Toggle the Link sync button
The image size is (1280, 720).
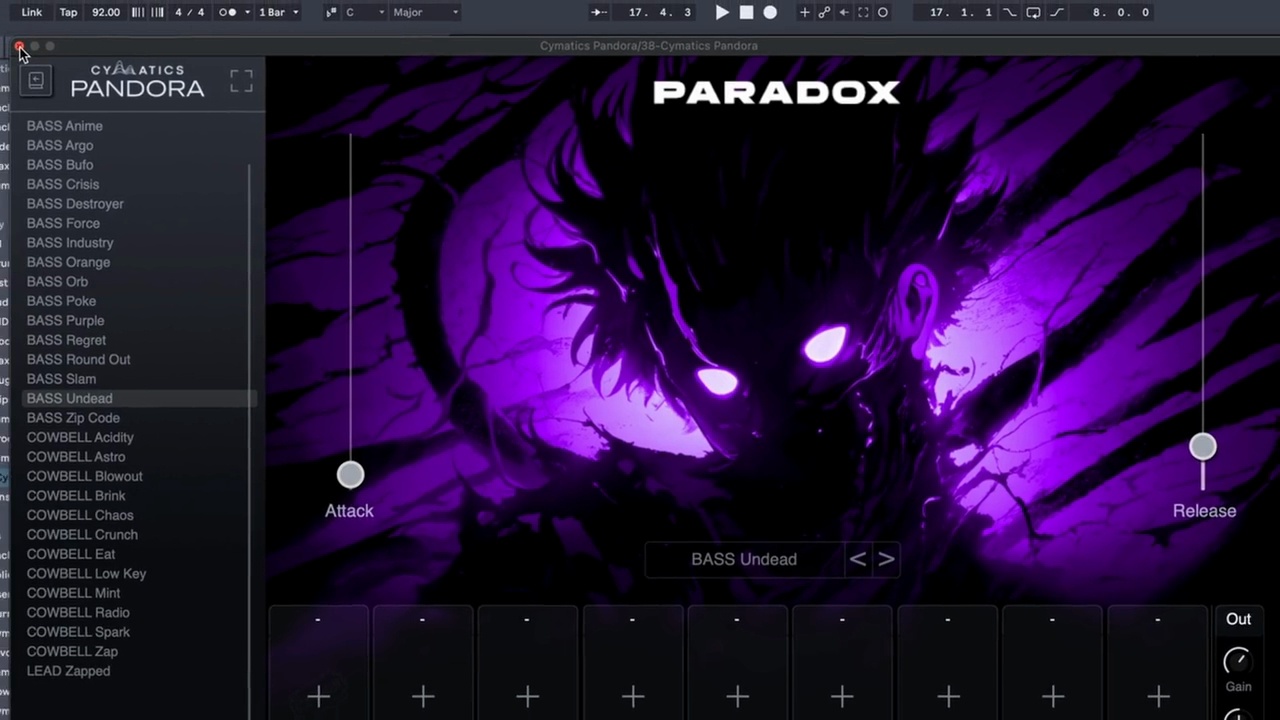pos(32,12)
